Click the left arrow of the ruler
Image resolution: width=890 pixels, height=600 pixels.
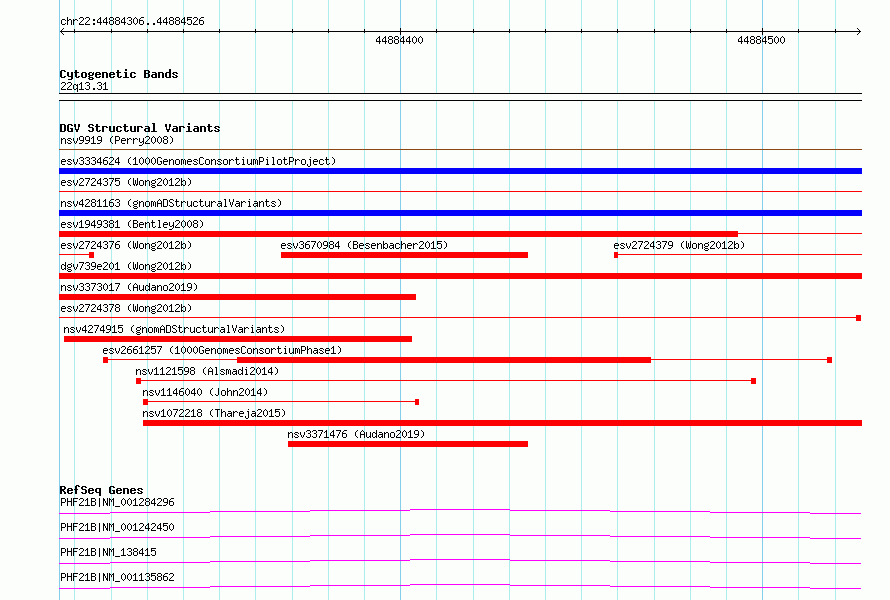pyautogui.click(x=62, y=31)
